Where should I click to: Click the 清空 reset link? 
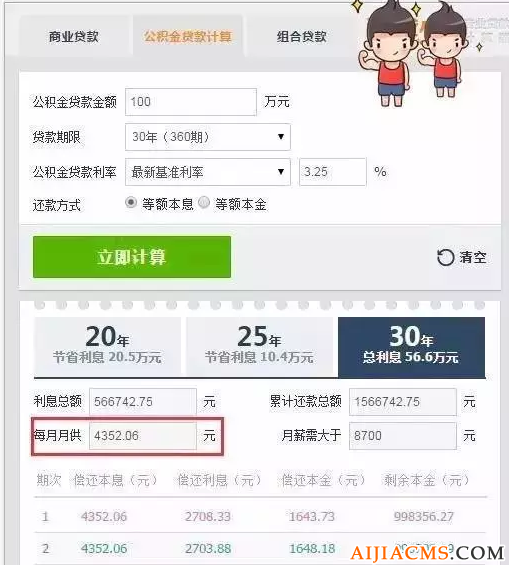click(x=473, y=257)
